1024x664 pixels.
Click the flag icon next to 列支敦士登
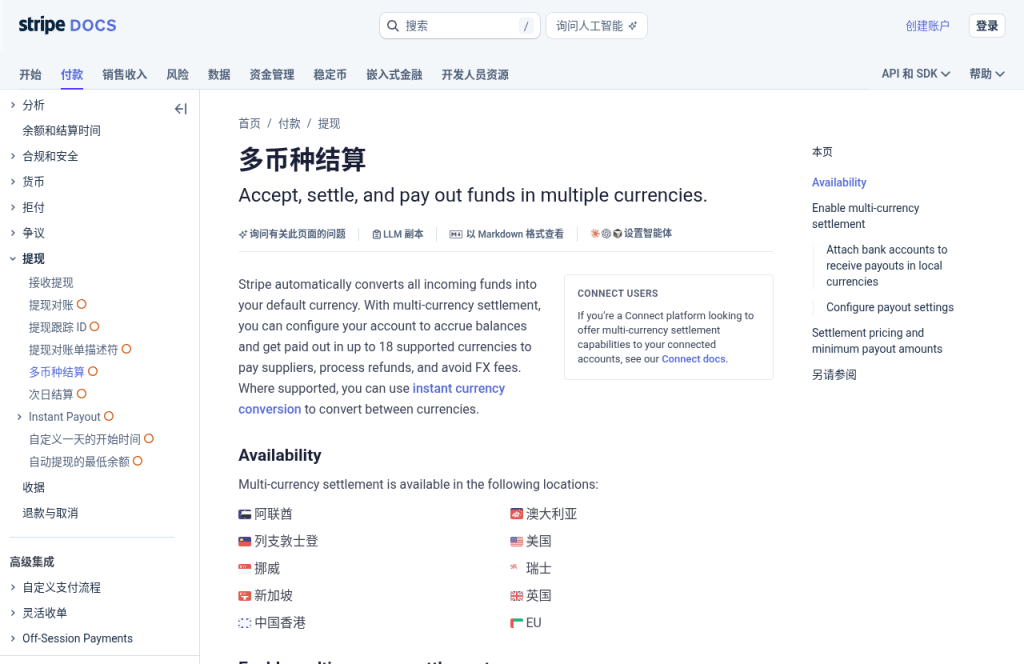click(245, 541)
